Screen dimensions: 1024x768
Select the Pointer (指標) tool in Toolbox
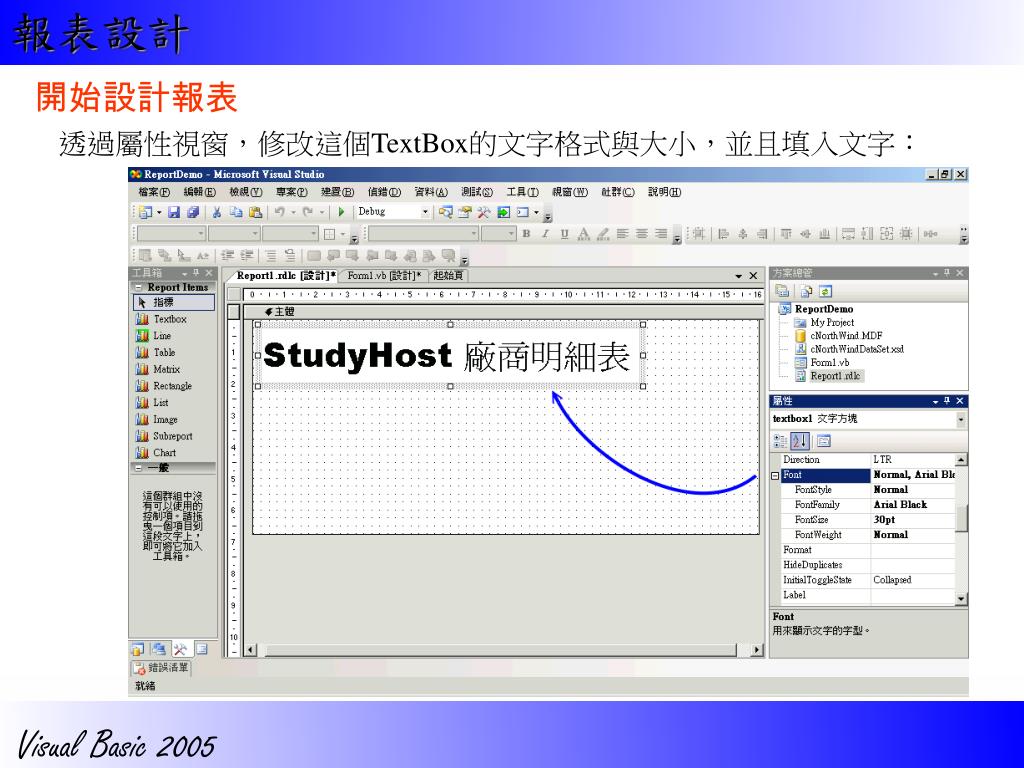tap(174, 302)
